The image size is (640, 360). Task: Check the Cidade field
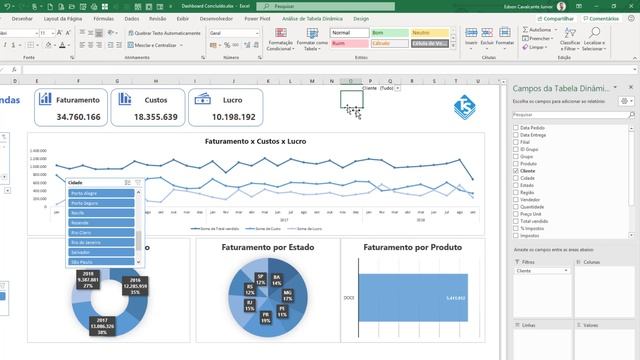point(516,178)
